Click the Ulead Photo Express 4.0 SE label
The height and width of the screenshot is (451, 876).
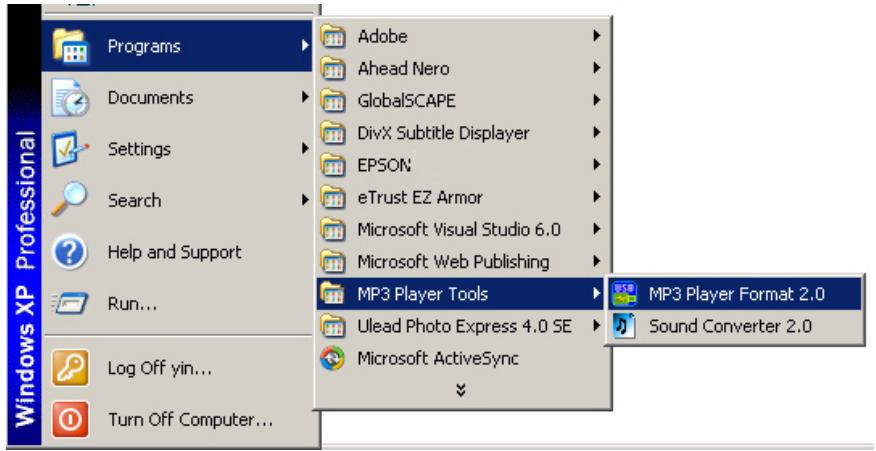[464, 326]
